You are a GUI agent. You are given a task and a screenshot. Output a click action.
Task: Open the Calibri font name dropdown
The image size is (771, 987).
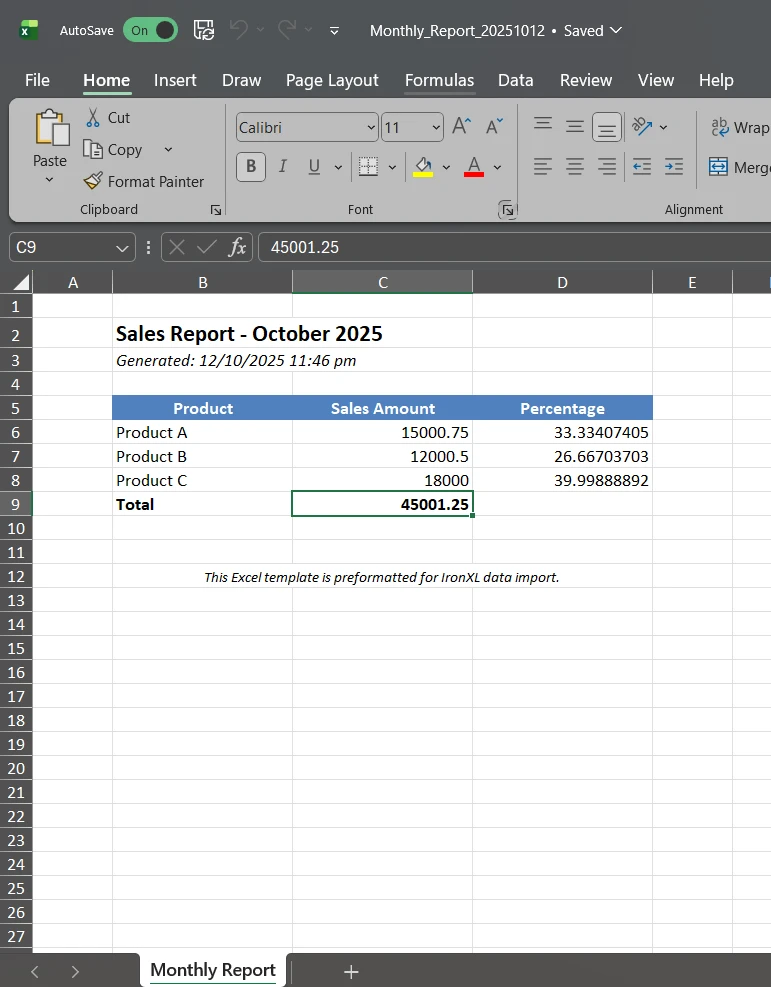(372, 128)
